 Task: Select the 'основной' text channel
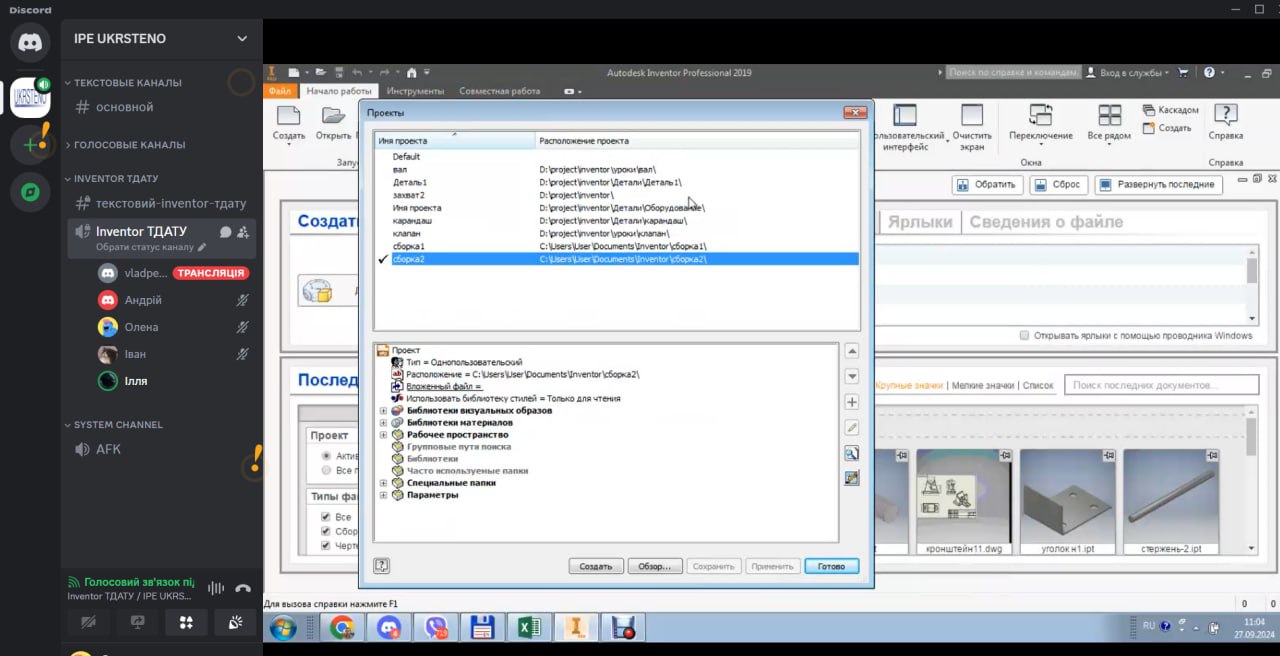[x=124, y=107]
